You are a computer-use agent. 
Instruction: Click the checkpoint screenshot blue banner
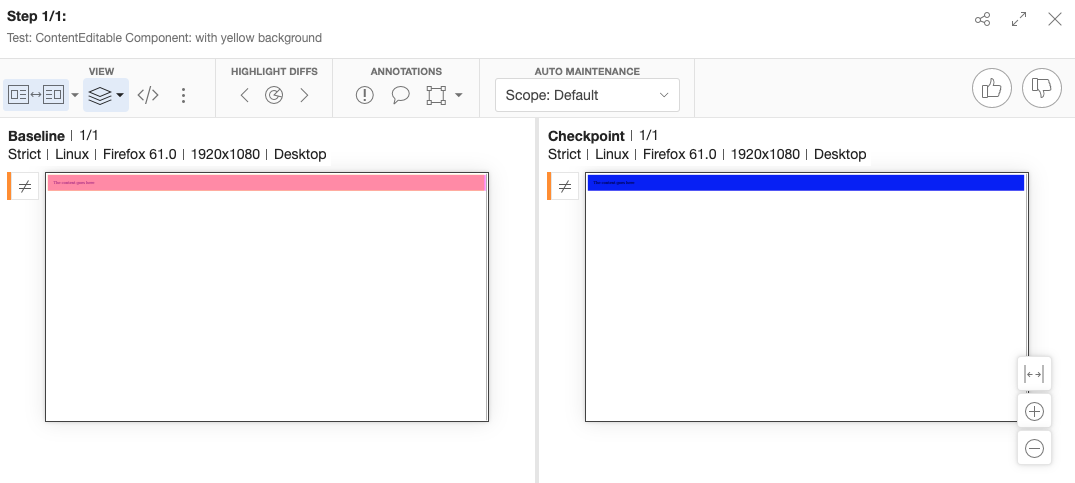pyautogui.click(x=806, y=183)
